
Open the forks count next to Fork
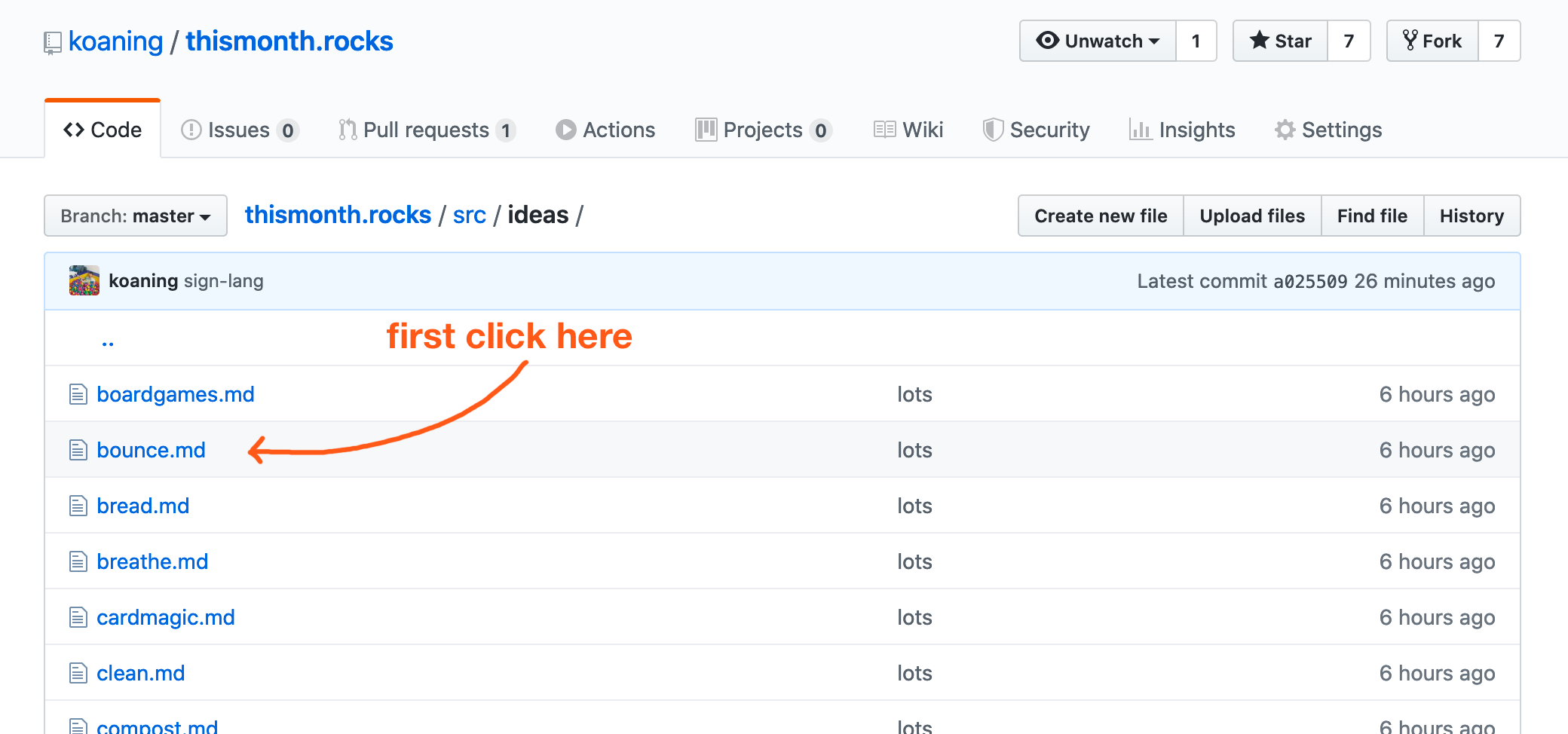click(1499, 41)
